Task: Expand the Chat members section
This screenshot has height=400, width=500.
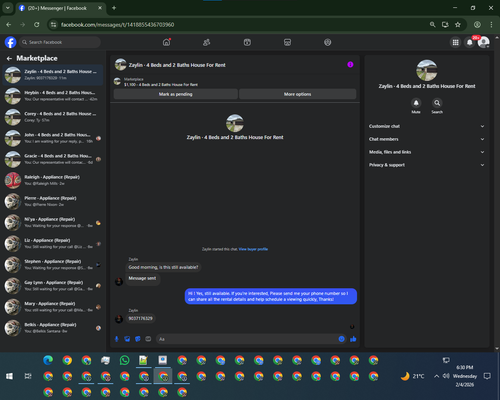Action: point(426,139)
